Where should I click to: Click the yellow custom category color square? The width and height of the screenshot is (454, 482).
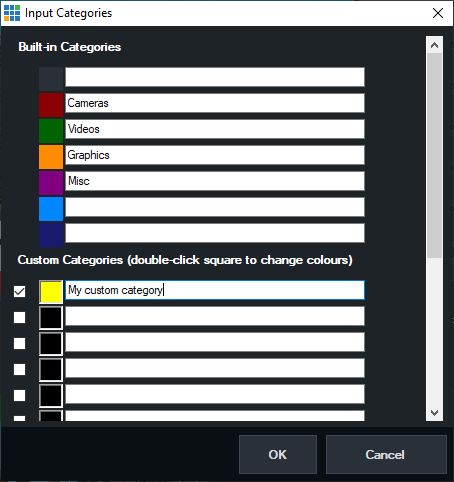point(51,292)
